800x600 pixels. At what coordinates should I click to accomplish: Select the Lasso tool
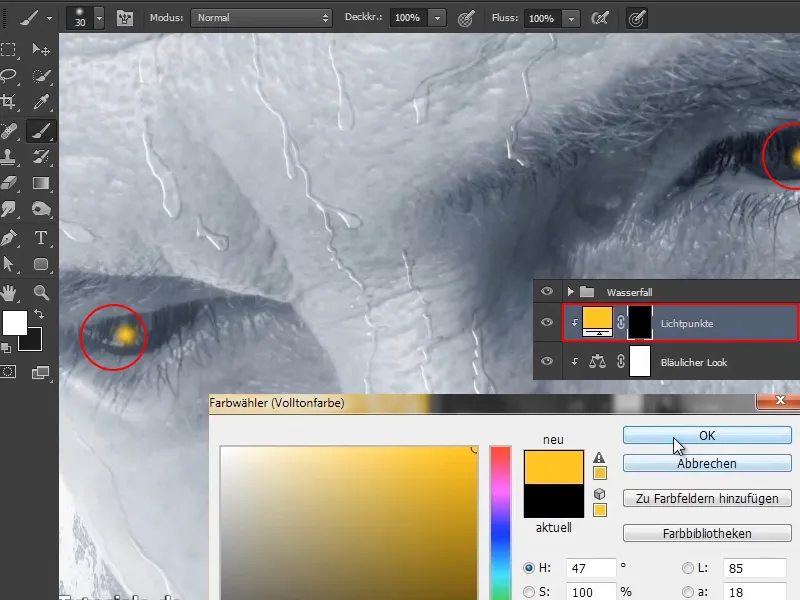click(x=9, y=76)
